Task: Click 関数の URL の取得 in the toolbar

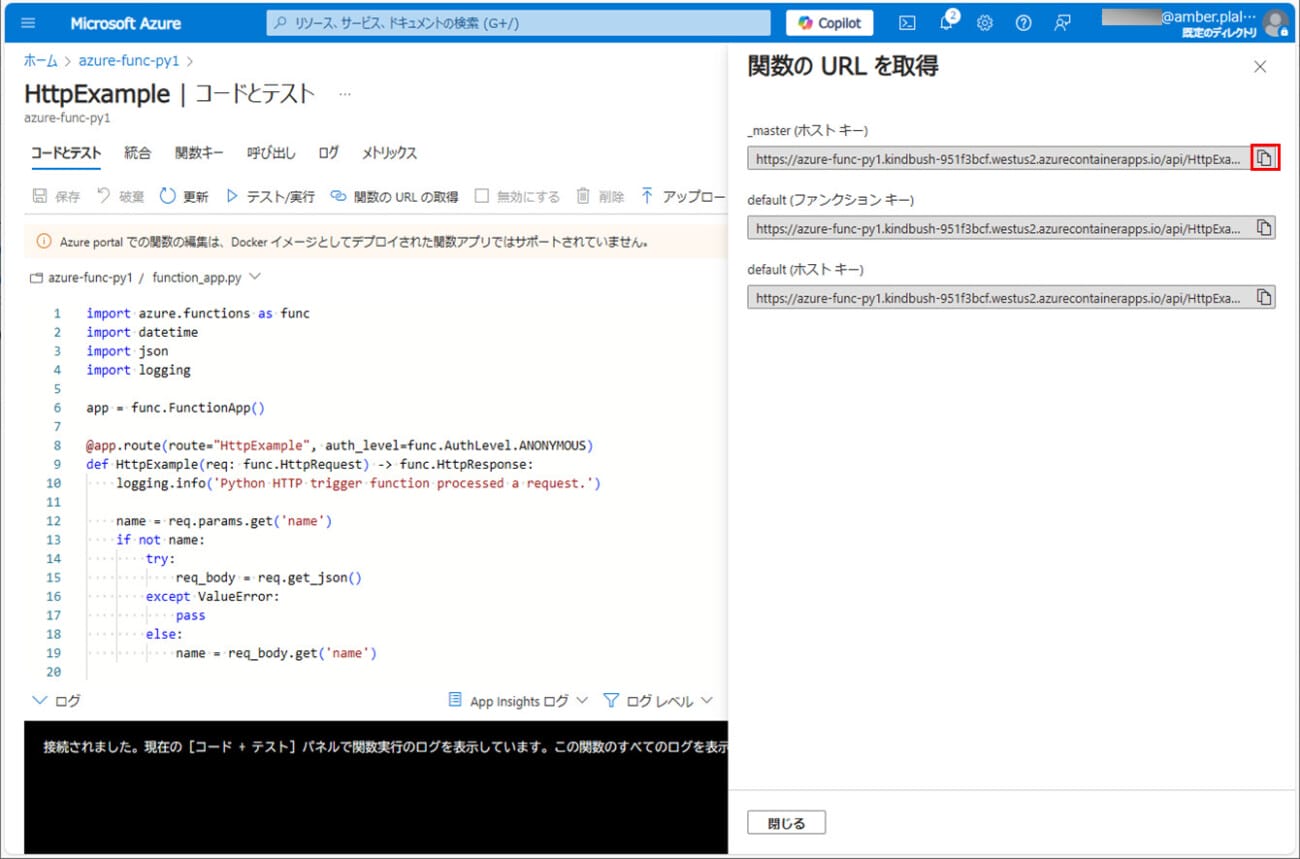Action: click(x=394, y=197)
